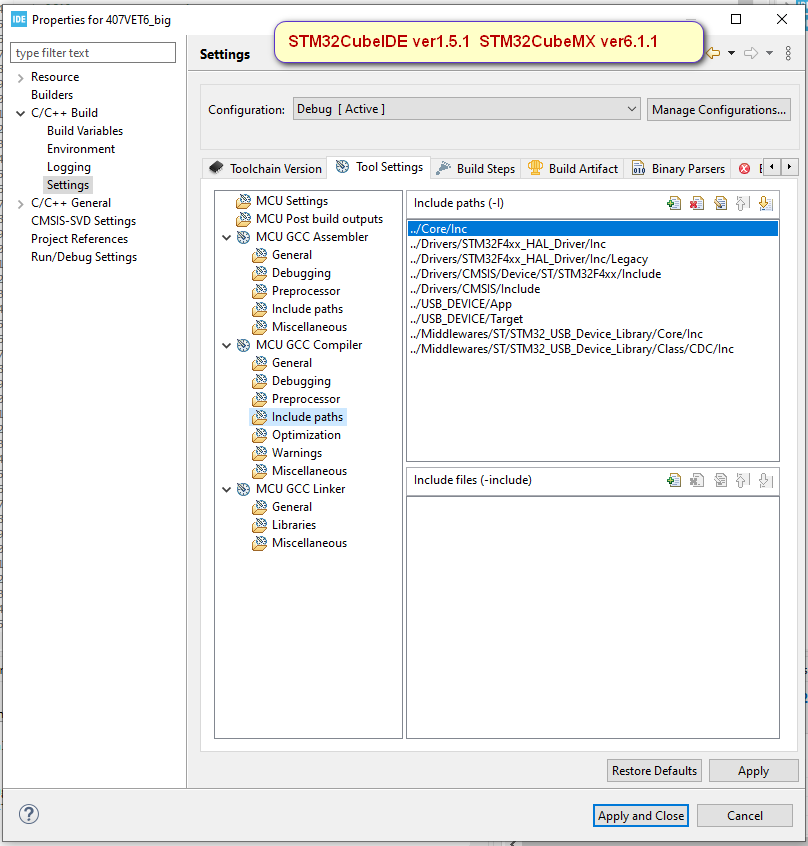Move down icon in Include files section

(765, 480)
